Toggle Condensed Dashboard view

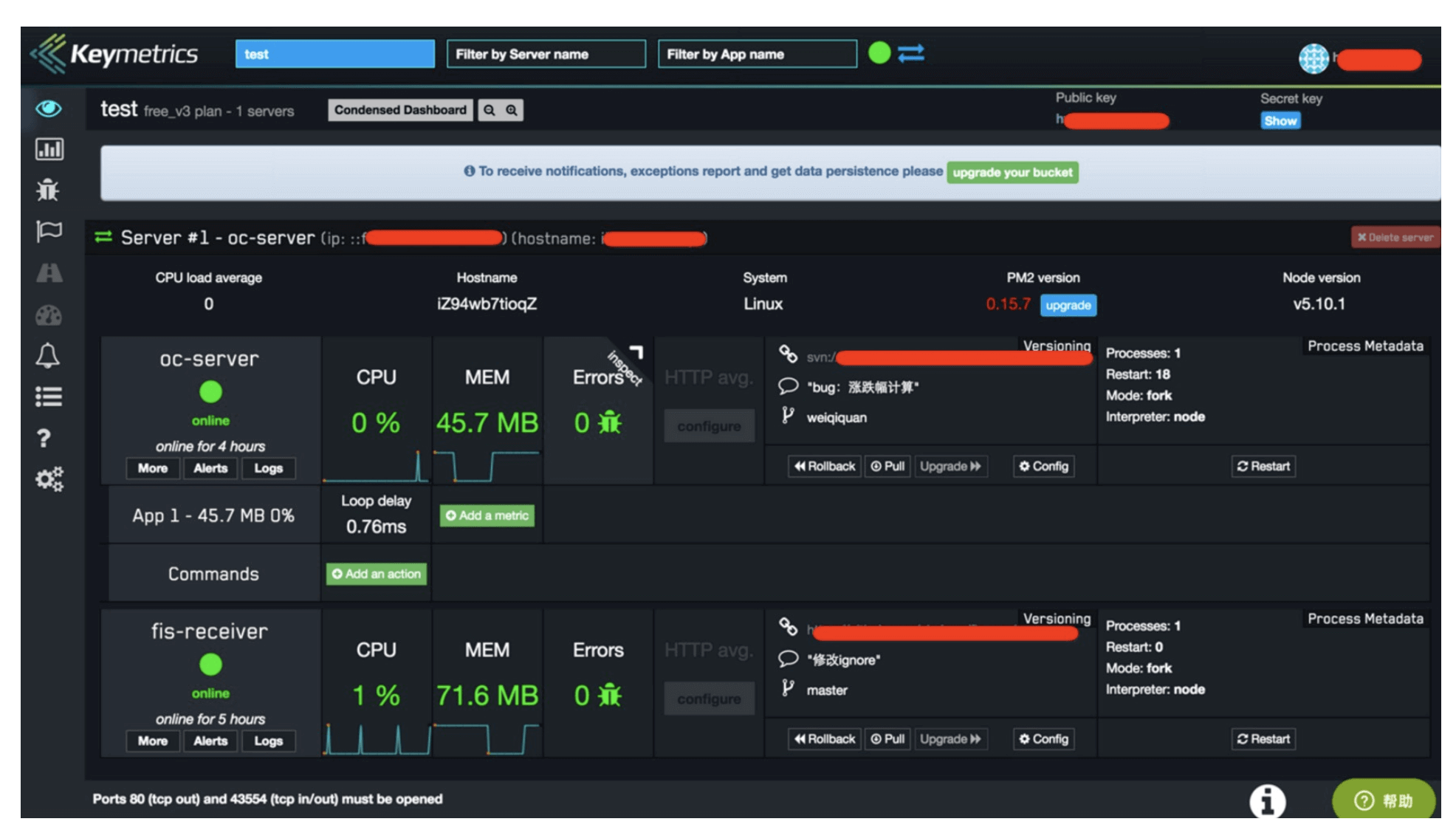(400, 110)
